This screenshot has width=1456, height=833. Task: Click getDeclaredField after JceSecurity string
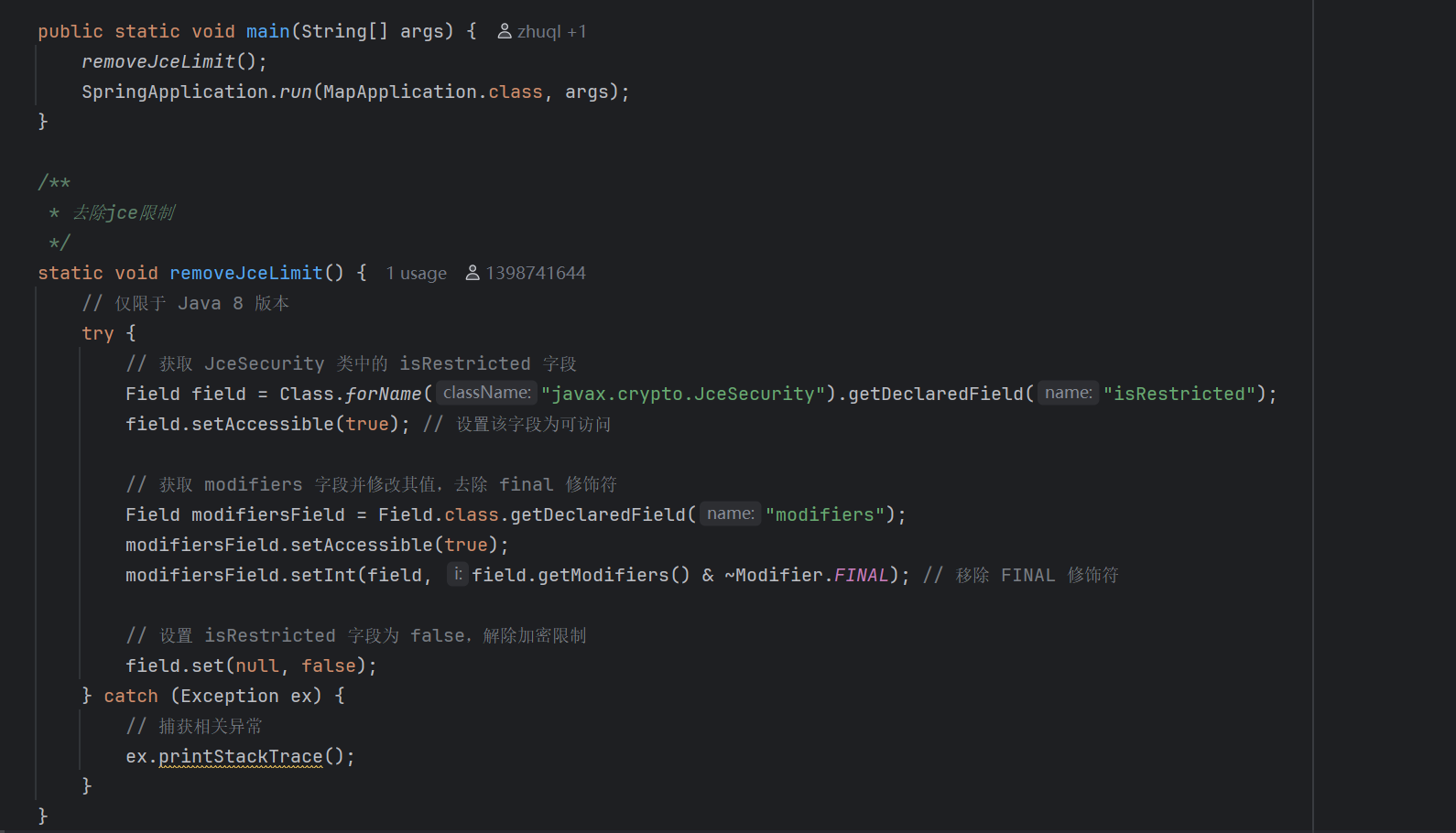[x=936, y=395]
